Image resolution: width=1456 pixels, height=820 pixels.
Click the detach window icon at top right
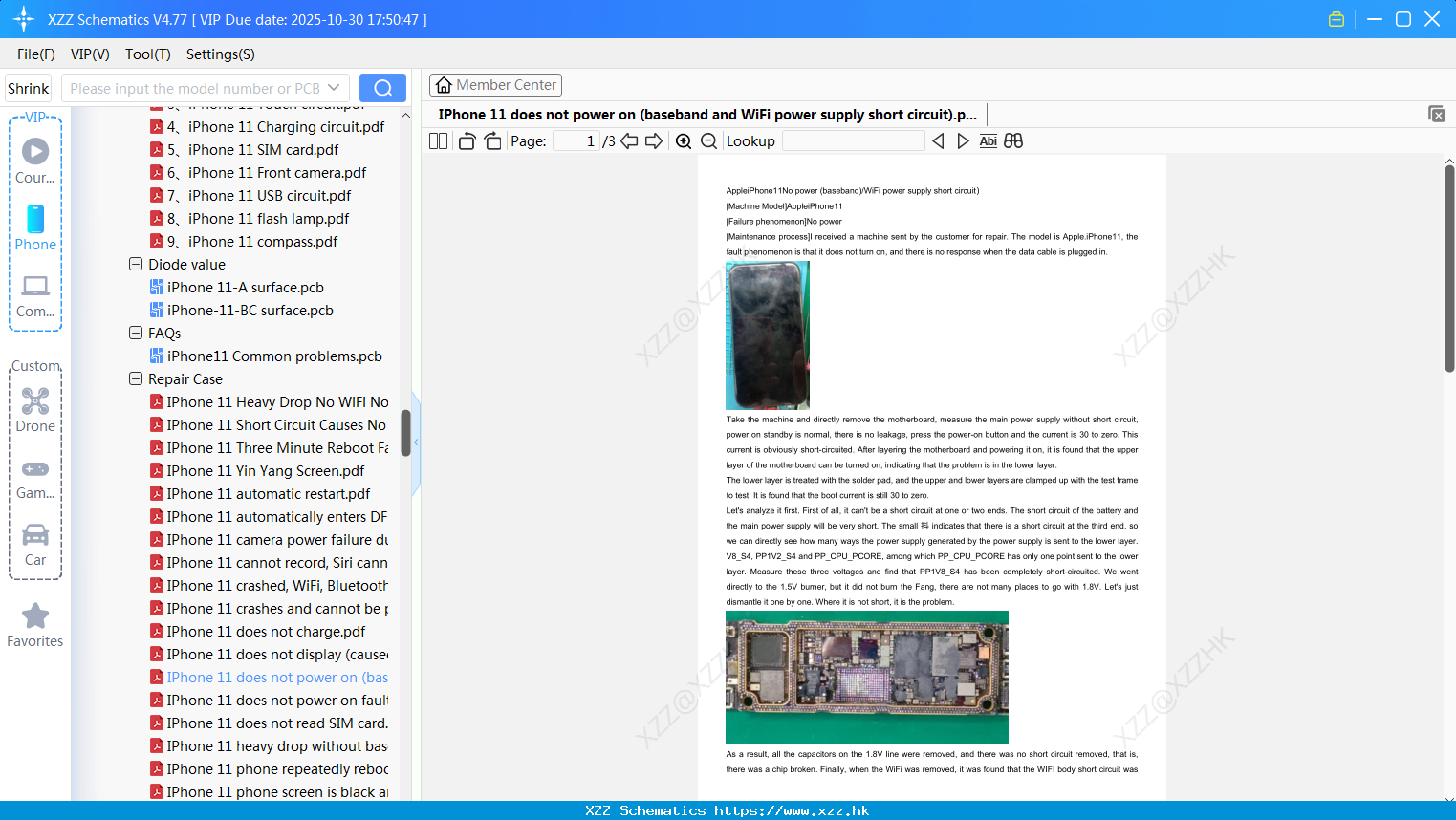pos(1437,114)
